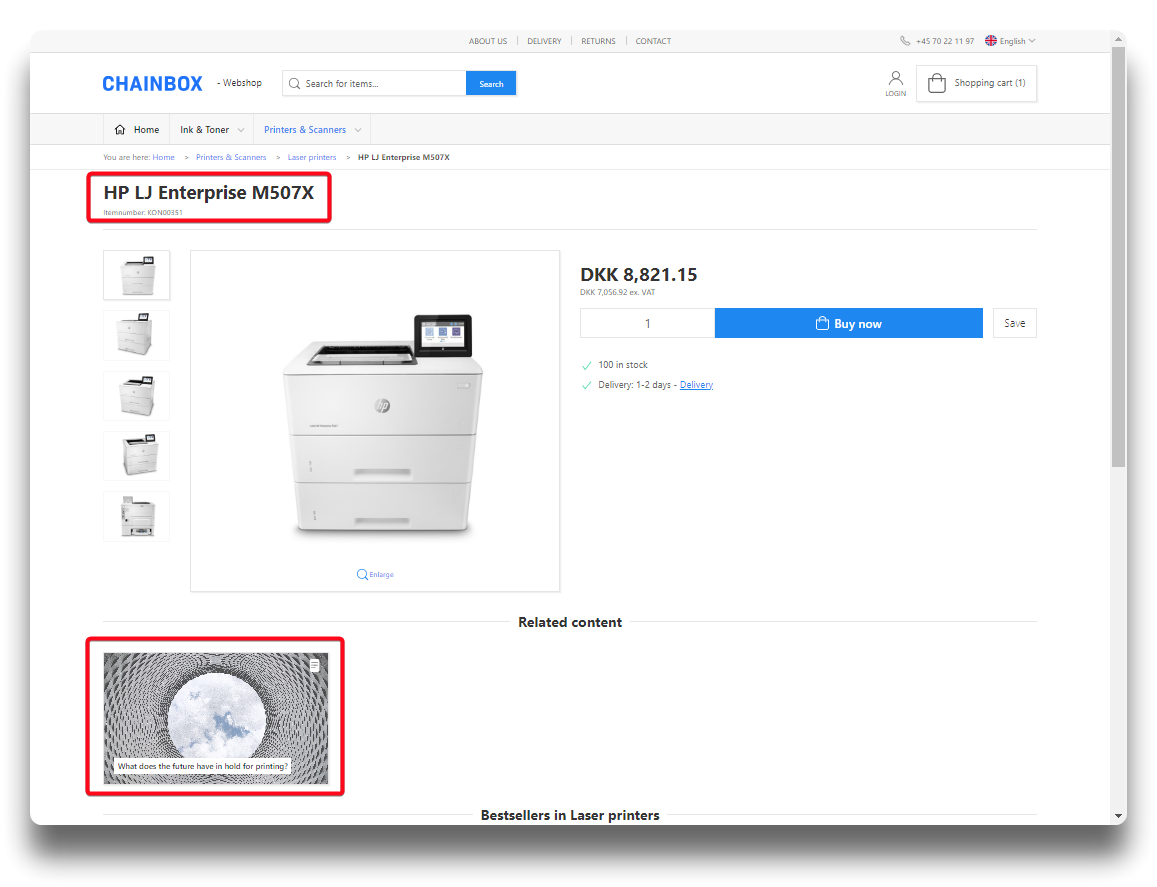Expand the Ink & Toner menu chevron
The height and width of the screenshot is (887, 1157).
coord(241,130)
